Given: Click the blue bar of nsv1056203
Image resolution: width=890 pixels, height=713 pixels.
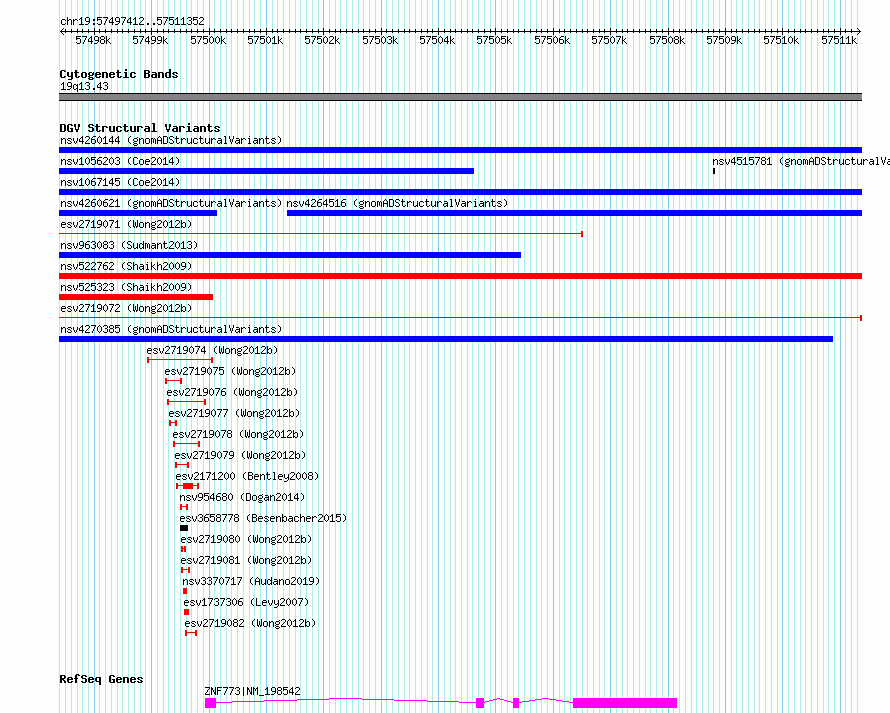Looking at the screenshot, I should pos(266,171).
